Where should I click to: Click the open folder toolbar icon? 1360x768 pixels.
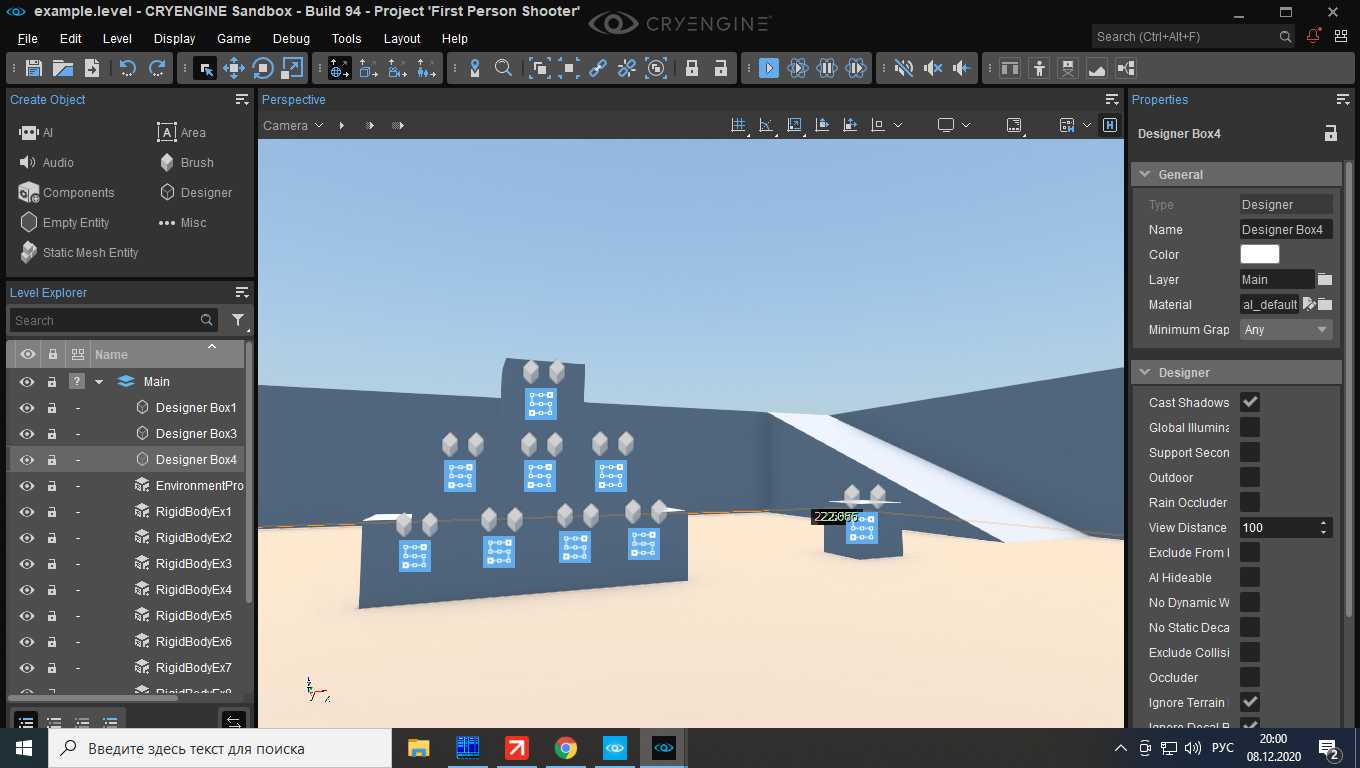tap(63, 68)
